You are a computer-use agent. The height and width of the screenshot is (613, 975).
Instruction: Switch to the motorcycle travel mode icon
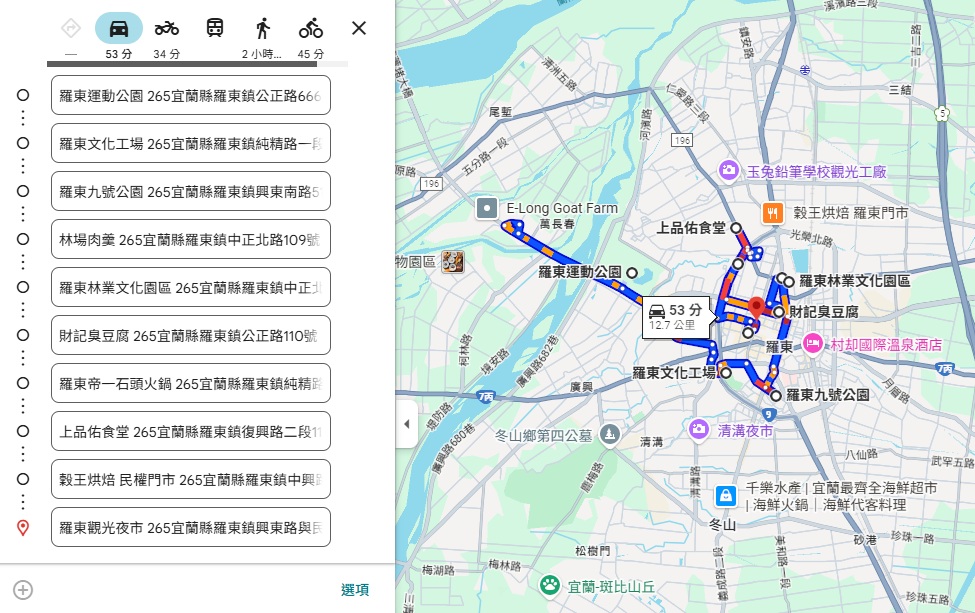pyautogui.click(x=166, y=28)
